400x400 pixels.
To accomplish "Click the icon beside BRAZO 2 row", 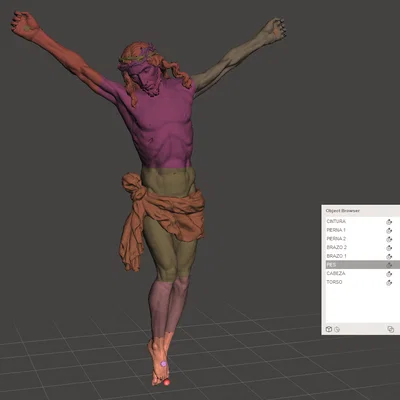I will coord(389,248).
